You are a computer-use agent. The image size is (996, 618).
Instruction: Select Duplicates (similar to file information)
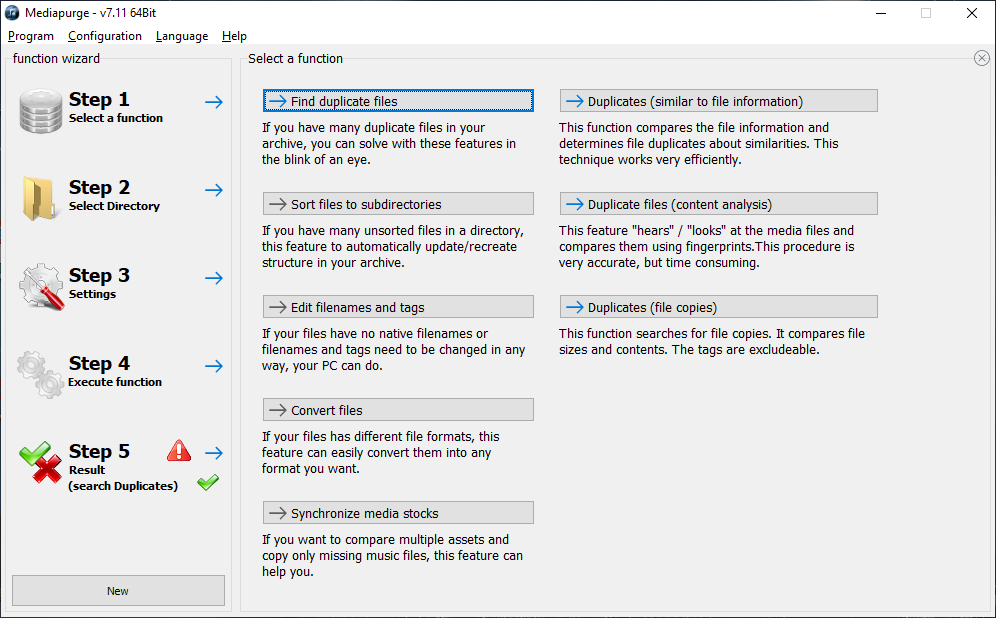[x=718, y=101]
